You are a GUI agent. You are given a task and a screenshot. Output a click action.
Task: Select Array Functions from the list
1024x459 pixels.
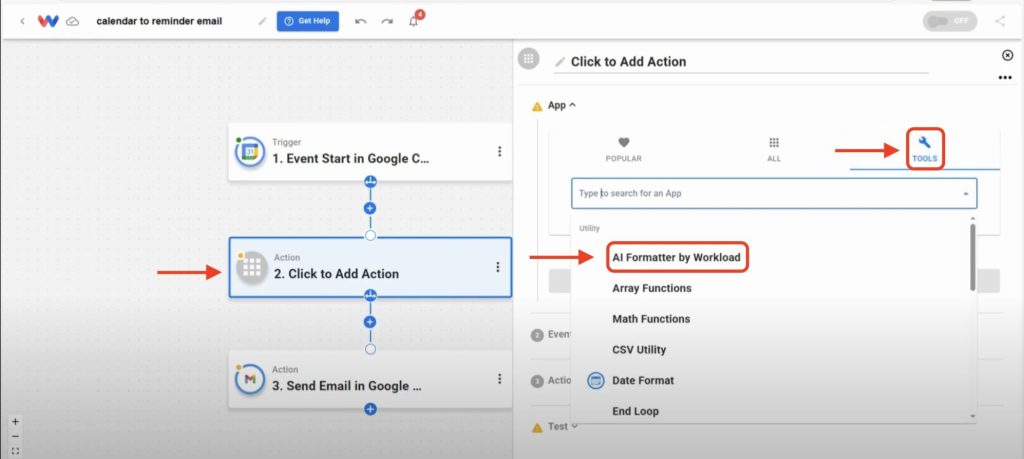(652, 288)
